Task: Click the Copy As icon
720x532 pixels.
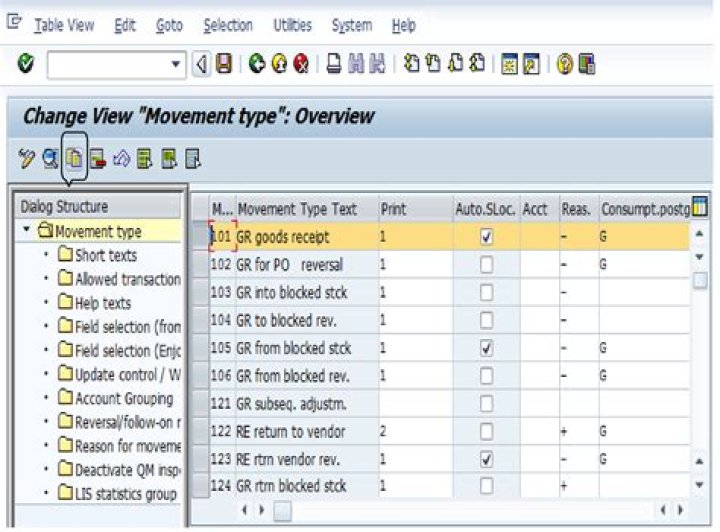Action: (x=74, y=159)
